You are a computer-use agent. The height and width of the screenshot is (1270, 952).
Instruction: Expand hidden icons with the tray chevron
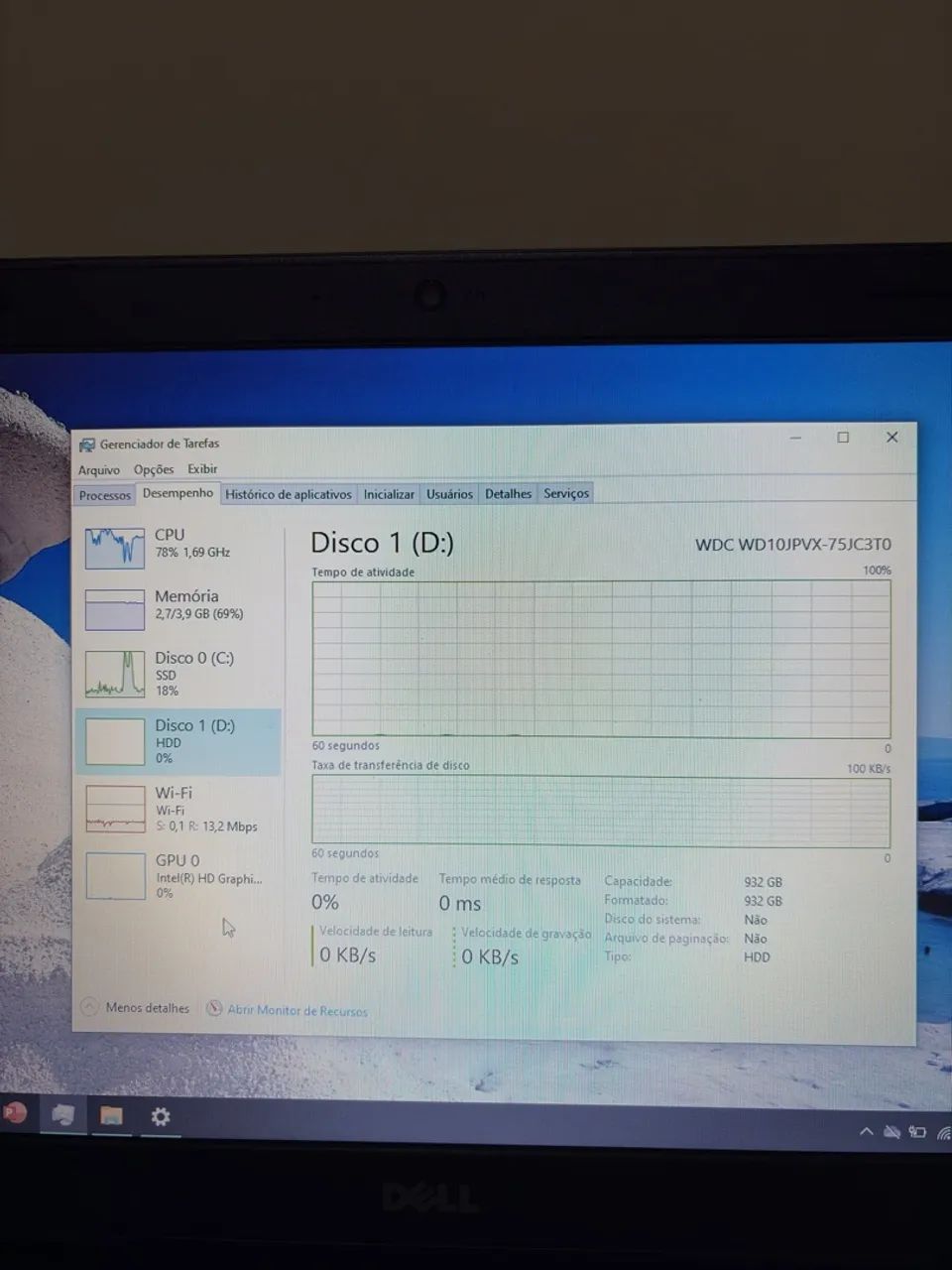click(x=866, y=1130)
